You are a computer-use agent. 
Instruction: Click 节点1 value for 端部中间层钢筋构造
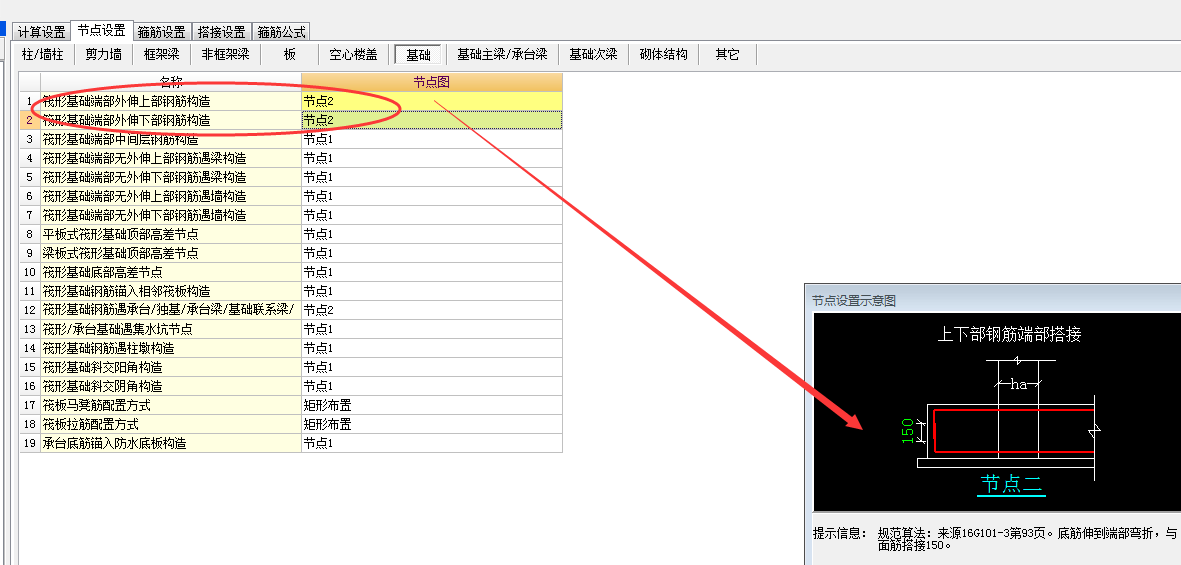[432, 139]
